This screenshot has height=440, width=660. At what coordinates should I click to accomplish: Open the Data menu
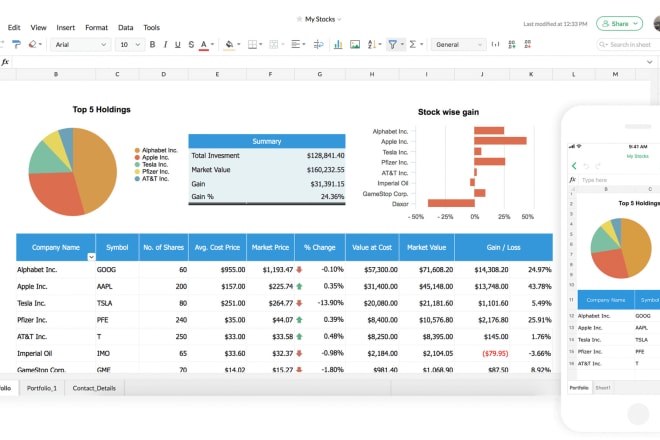[x=125, y=27]
